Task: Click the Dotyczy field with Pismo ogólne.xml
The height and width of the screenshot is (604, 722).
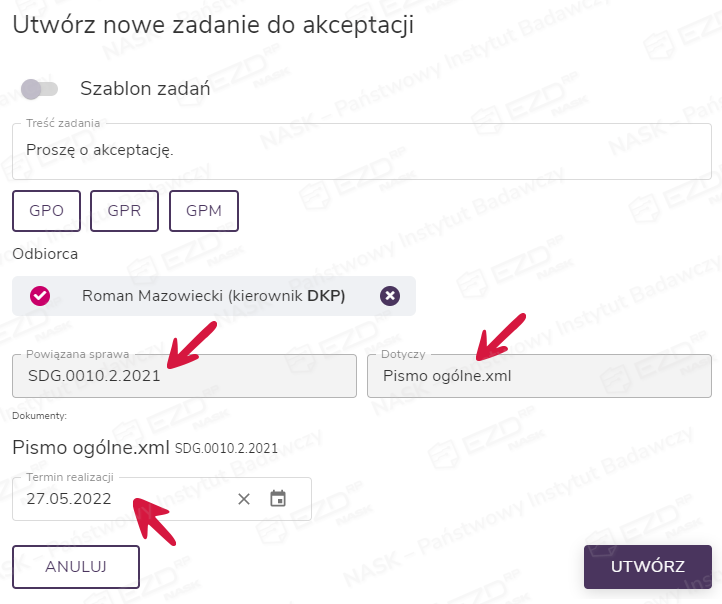Action: [x=539, y=376]
